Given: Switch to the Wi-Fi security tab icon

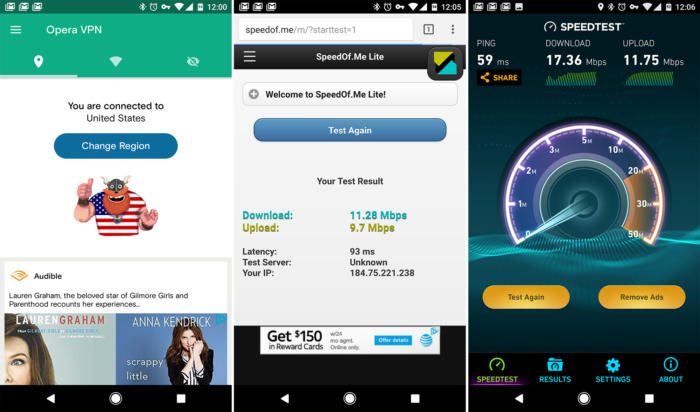Looking at the screenshot, I should pos(116,62).
